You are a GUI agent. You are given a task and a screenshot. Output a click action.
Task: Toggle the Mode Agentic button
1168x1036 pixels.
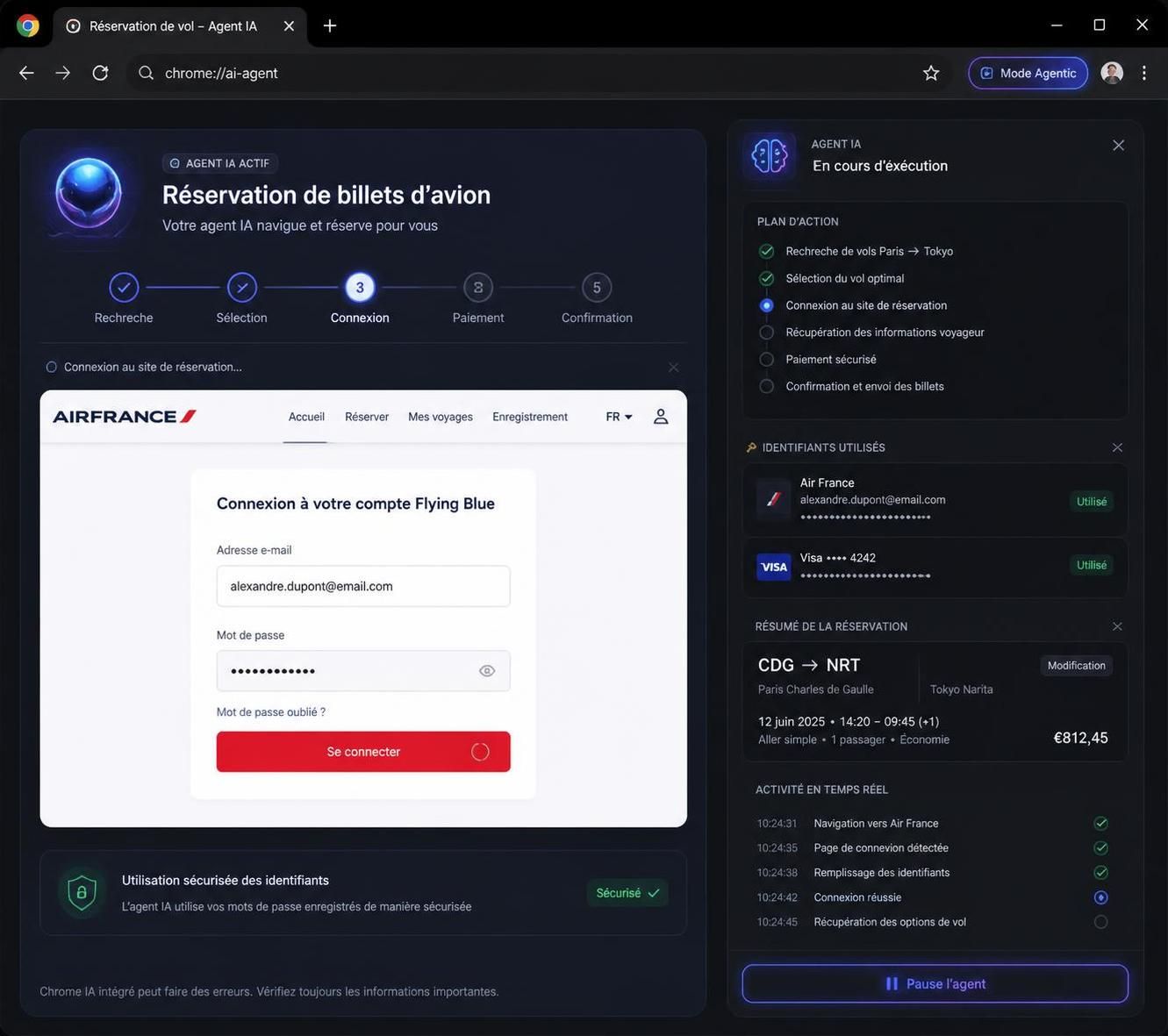coord(1028,73)
